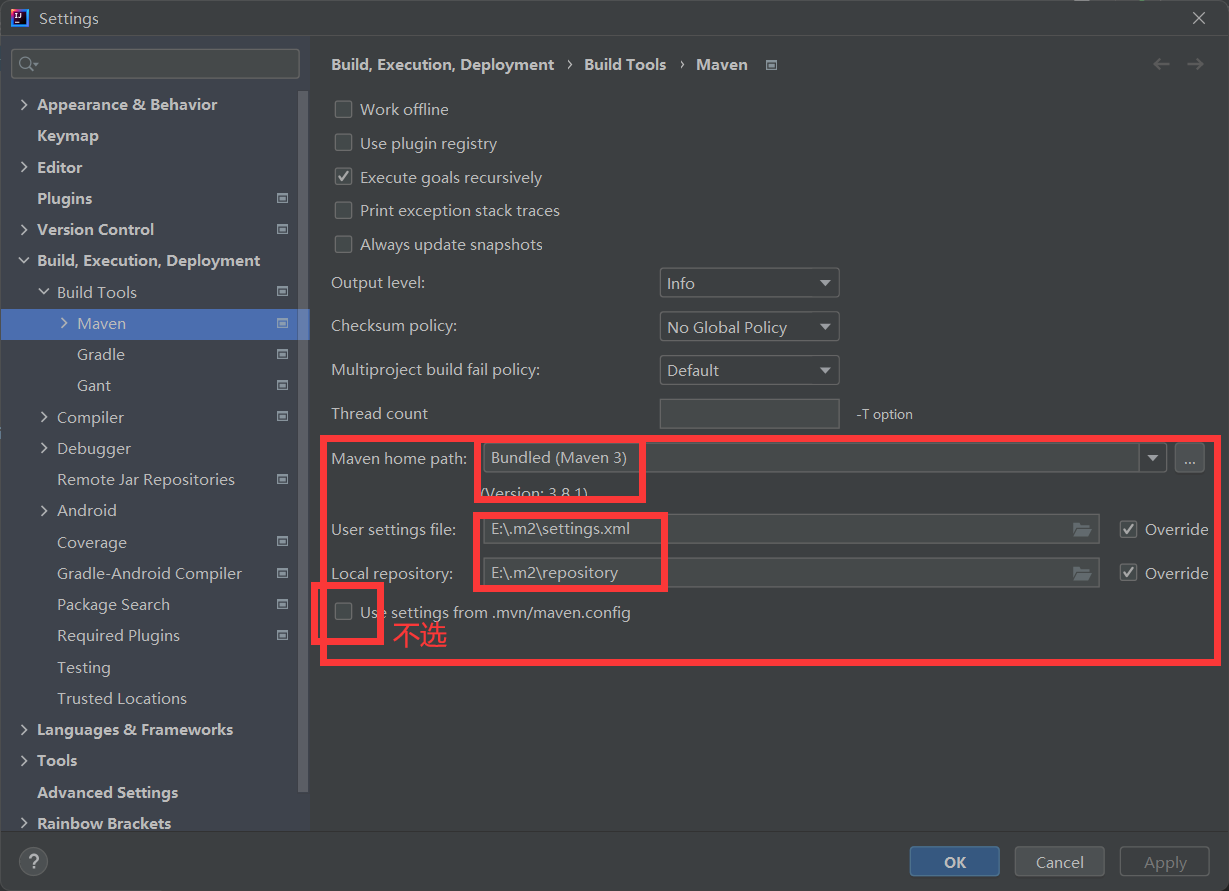
Task: Open help with the question mark button
Action: coord(33,861)
